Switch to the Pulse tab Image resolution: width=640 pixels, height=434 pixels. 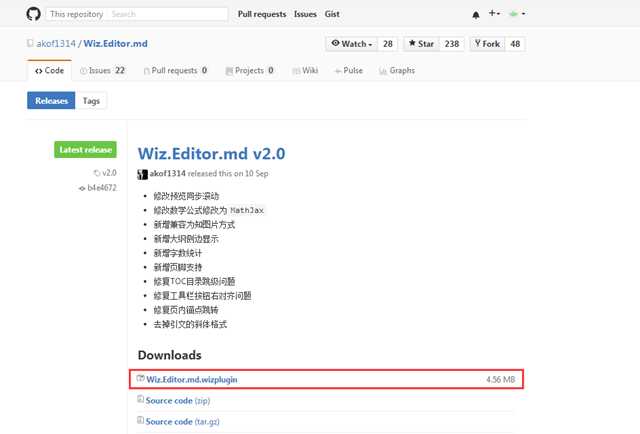[349, 70]
